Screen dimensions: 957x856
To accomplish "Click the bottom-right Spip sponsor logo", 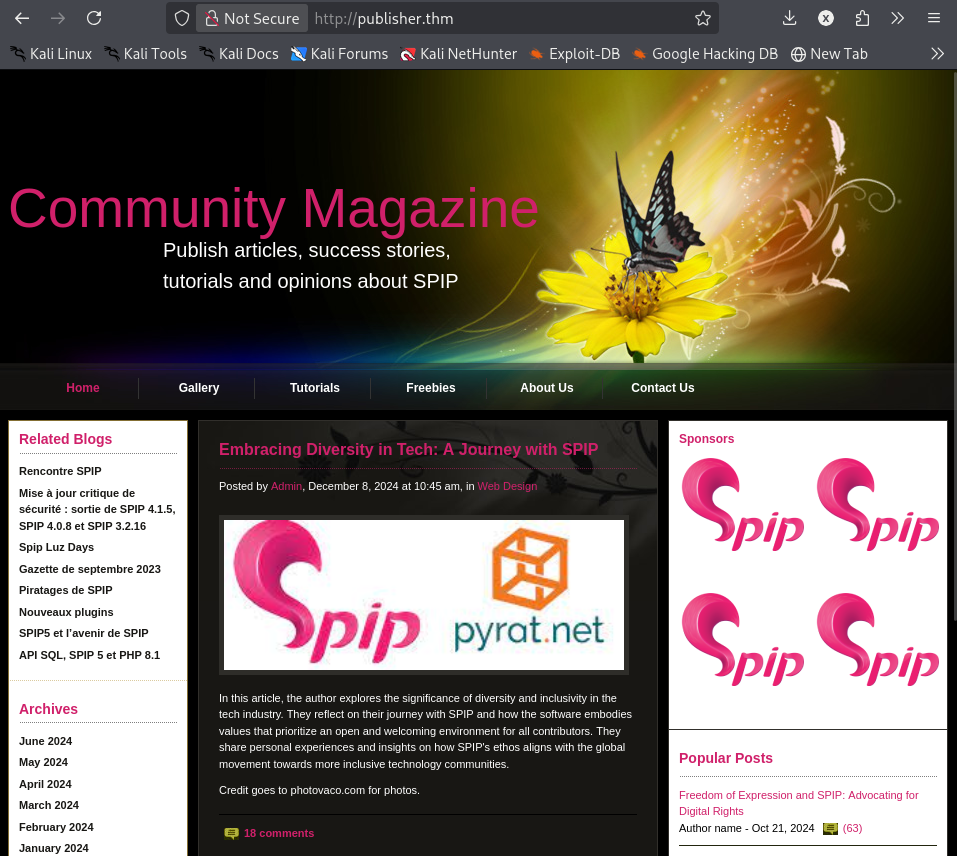I will click(x=878, y=639).
